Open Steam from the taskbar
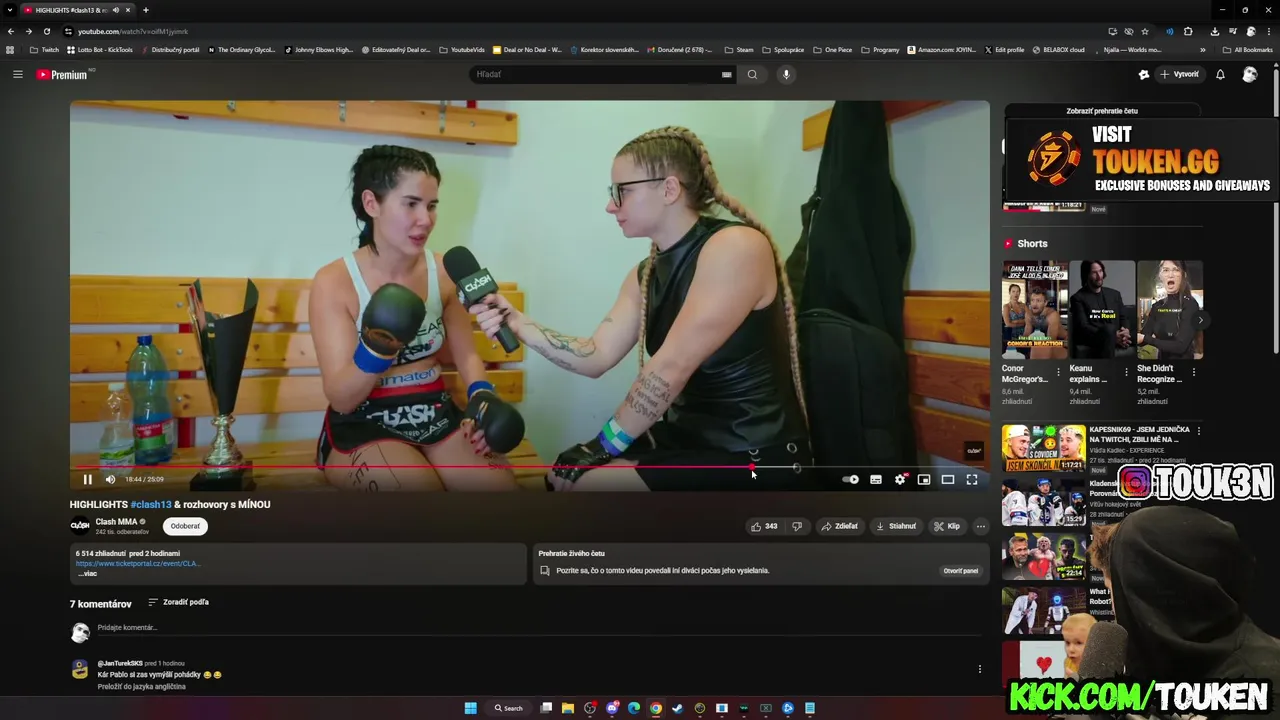The height and width of the screenshot is (720, 1280). coord(677,708)
